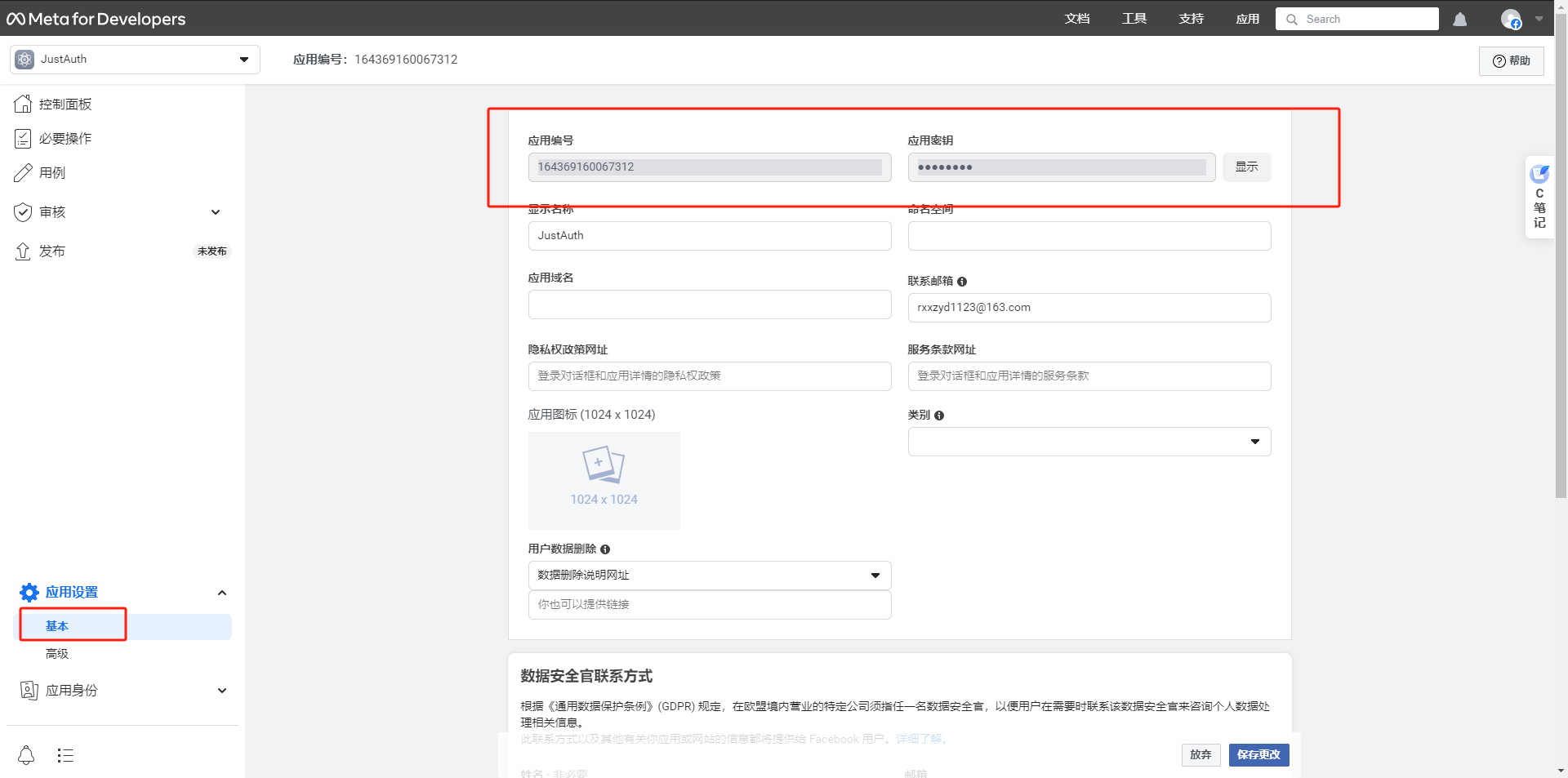Open the C笔记 side widget
This screenshot has height=778, width=1568.
coord(1539,197)
